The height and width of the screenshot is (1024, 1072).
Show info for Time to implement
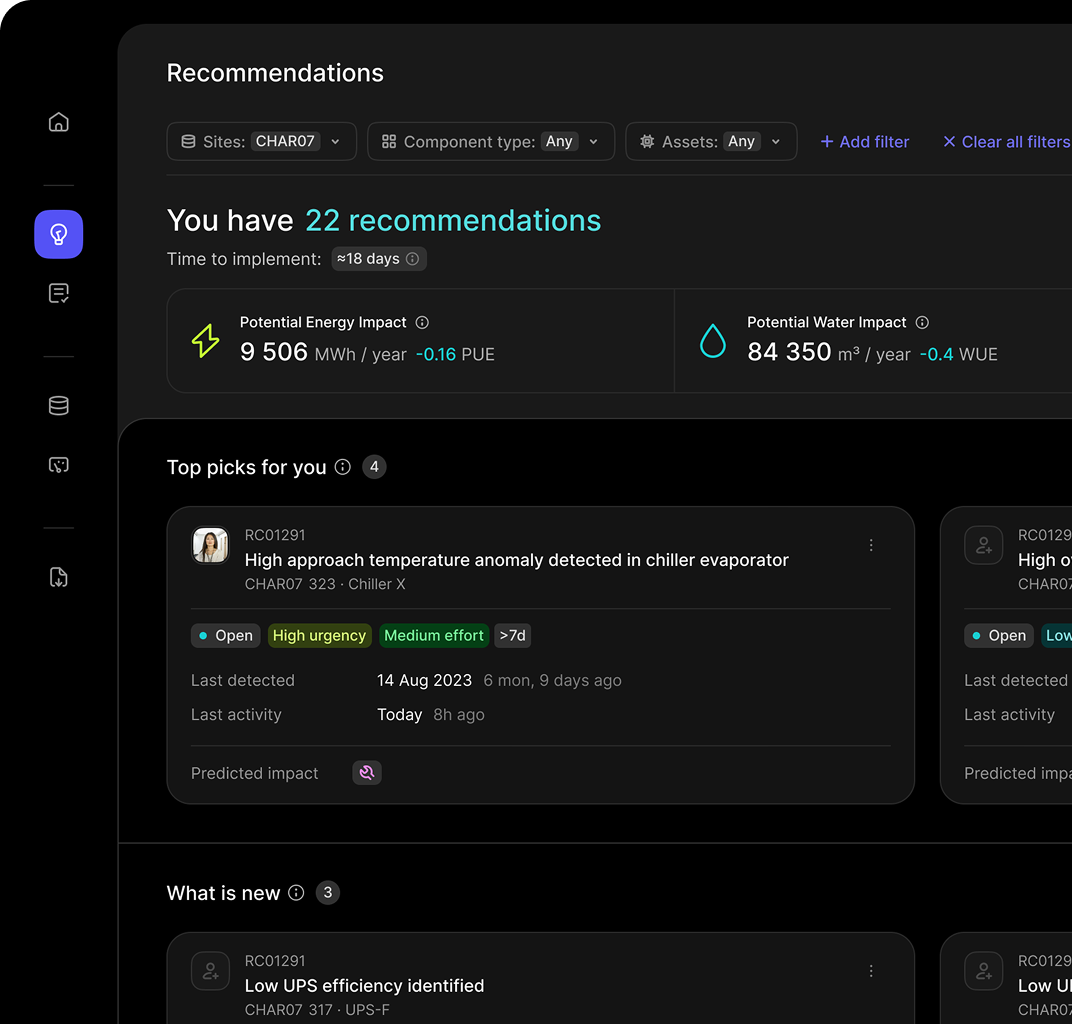point(412,258)
